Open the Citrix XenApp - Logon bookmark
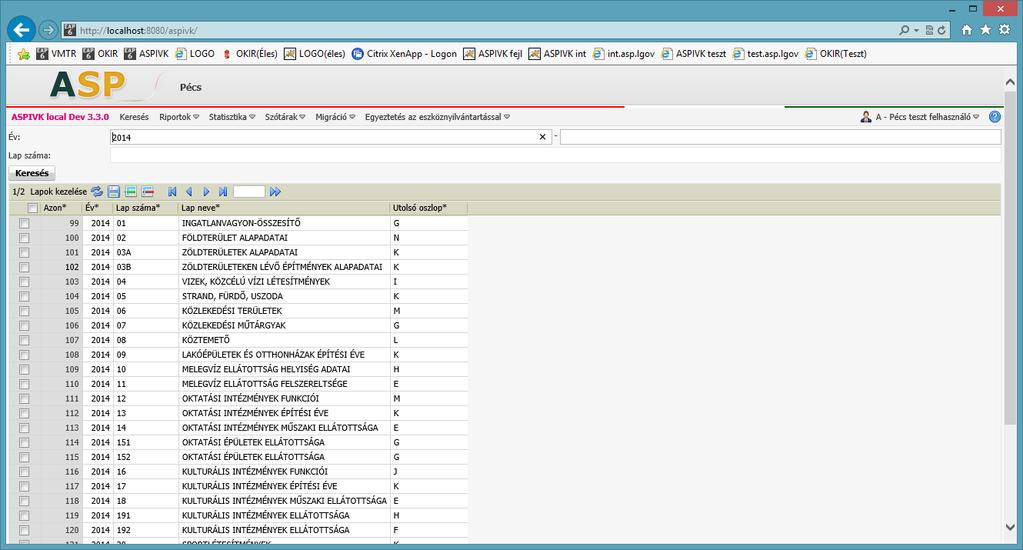 [x=404, y=53]
